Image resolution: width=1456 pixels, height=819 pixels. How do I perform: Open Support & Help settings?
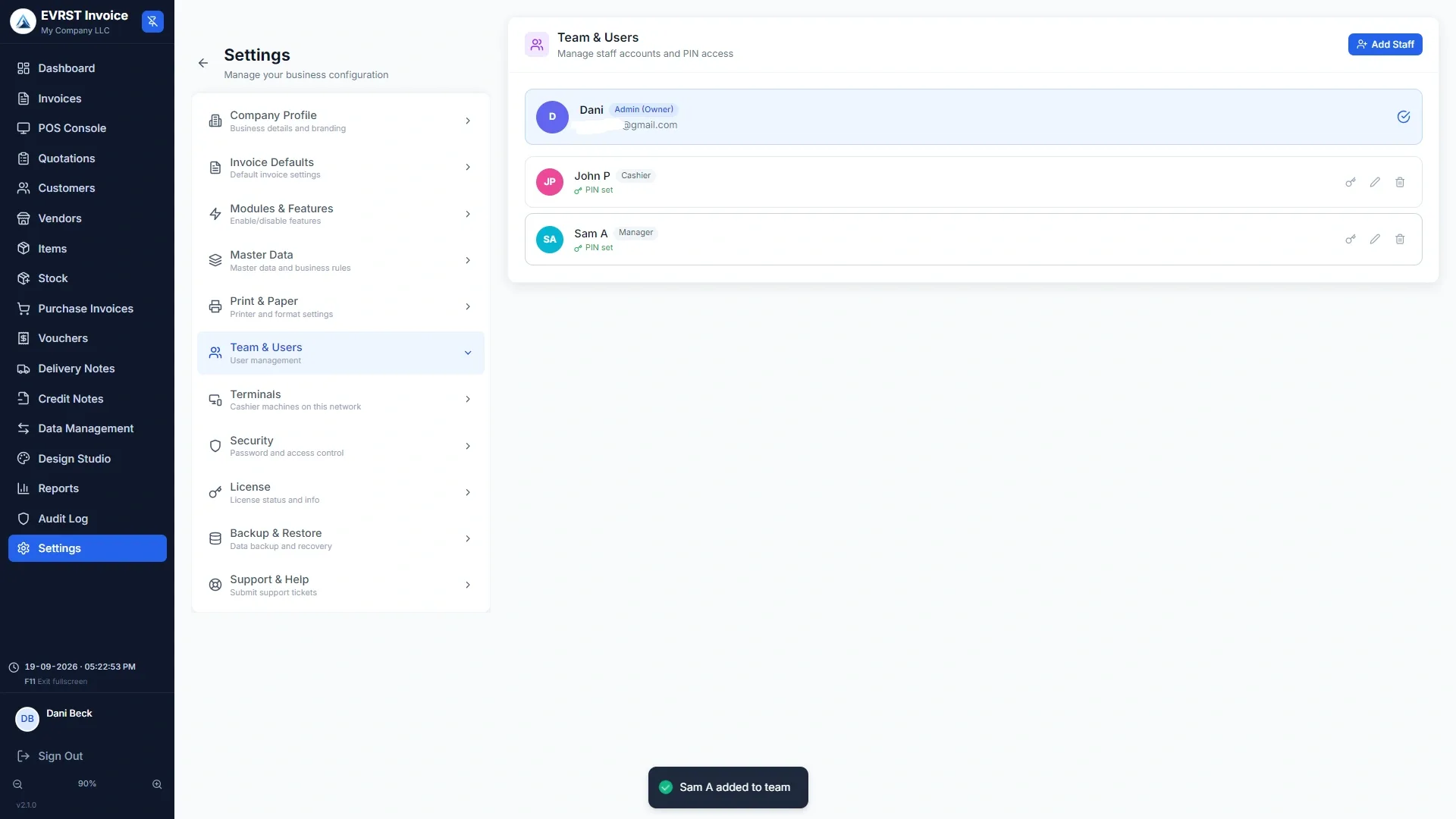(x=340, y=585)
